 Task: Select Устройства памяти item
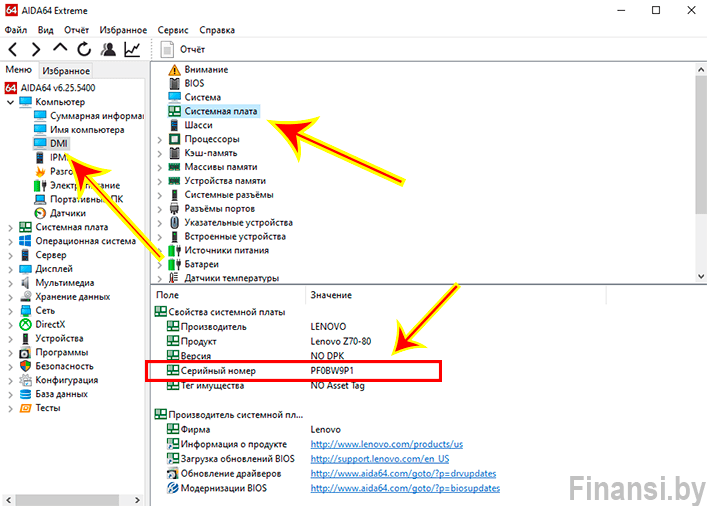(217, 181)
